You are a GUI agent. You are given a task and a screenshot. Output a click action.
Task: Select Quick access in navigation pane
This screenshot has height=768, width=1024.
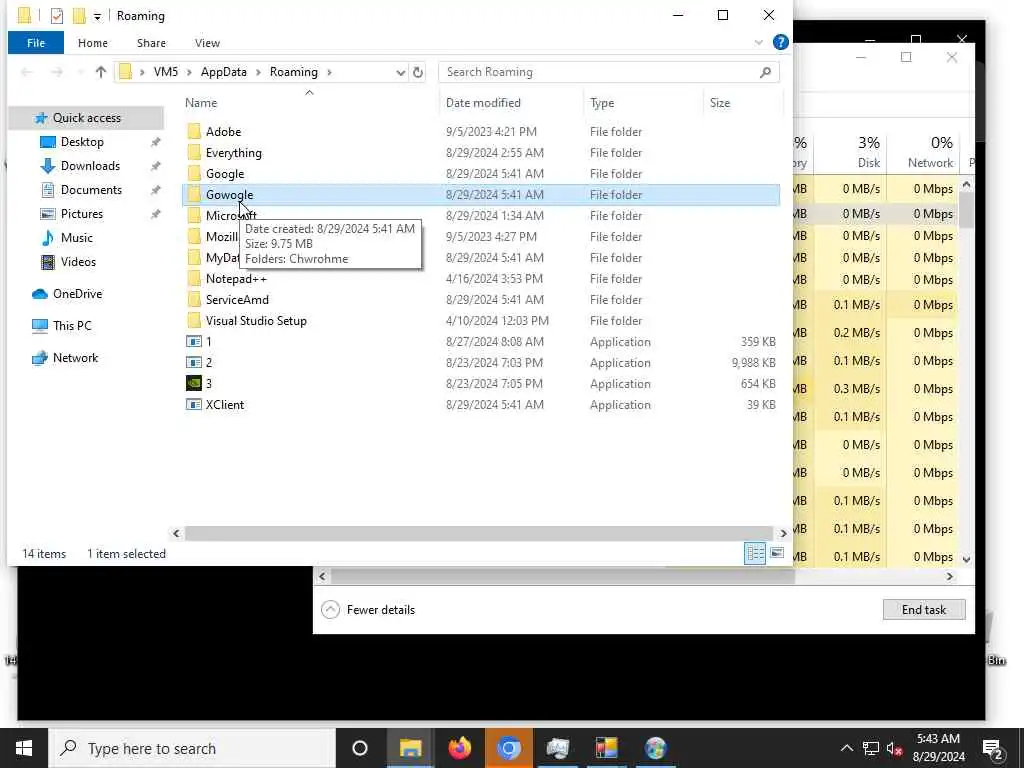click(86, 118)
